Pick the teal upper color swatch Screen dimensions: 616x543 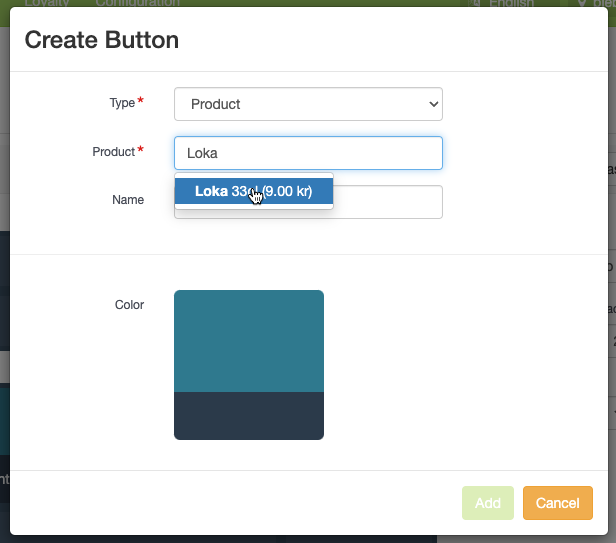tap(249, 341)
